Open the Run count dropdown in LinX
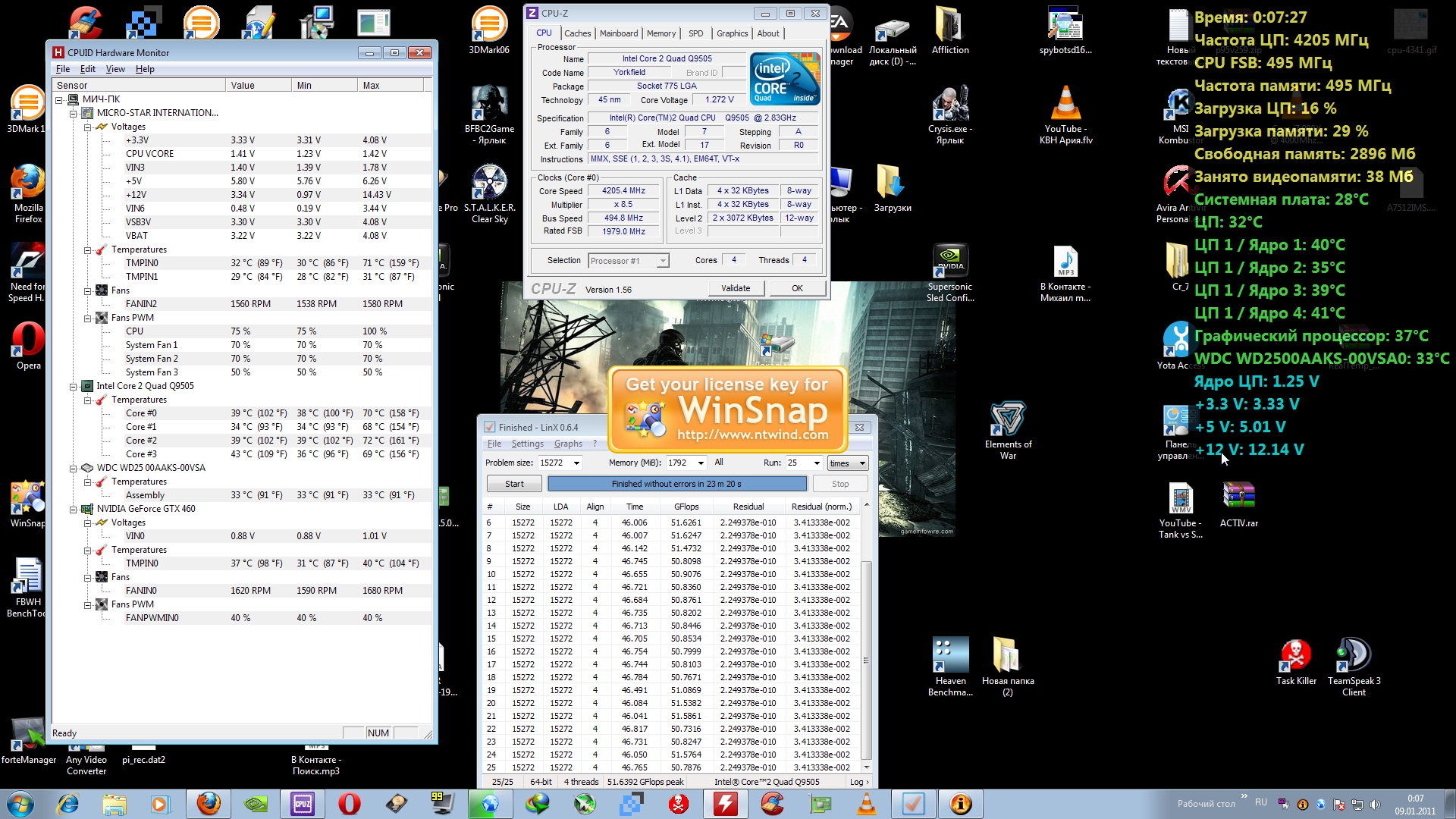 pyautogui.click(x=817, y=463)
